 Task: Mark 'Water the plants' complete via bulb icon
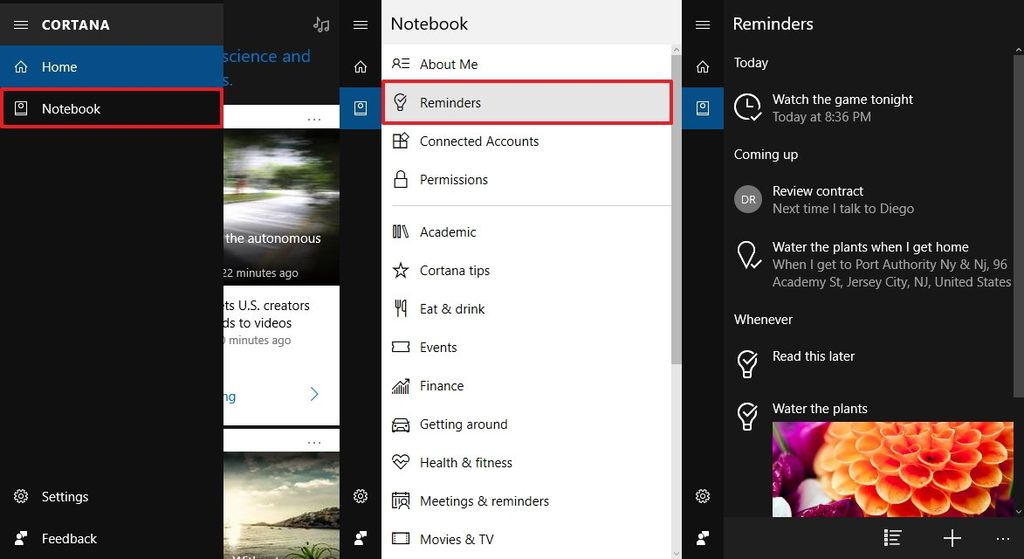pos(747,416)
